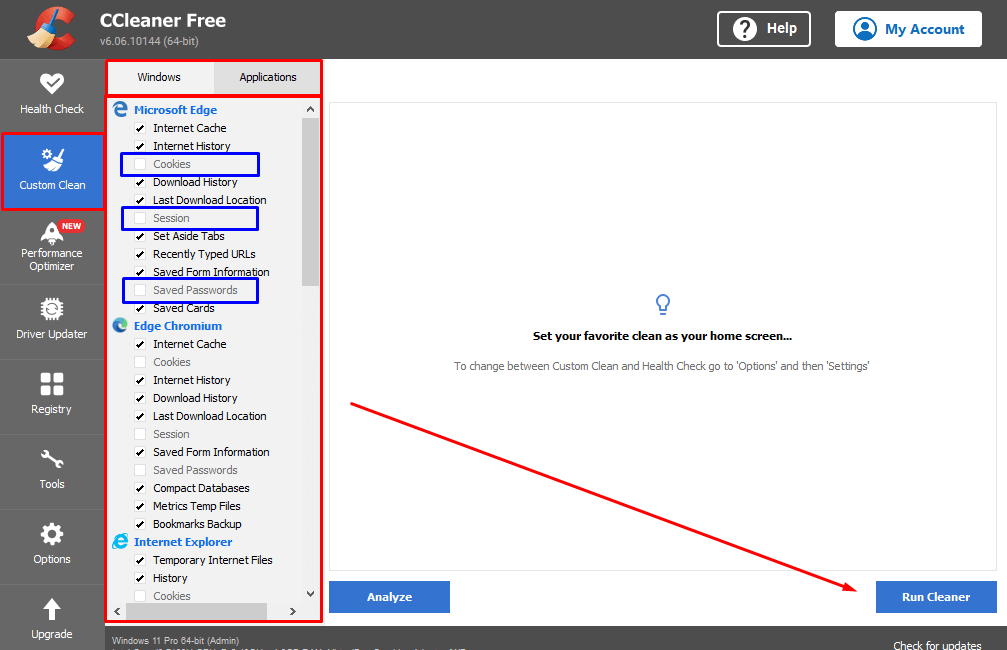This screenshot has height=650, width=1007.
Task: Click the horizontal scroll left arrow
Action: tap(117, 611)
